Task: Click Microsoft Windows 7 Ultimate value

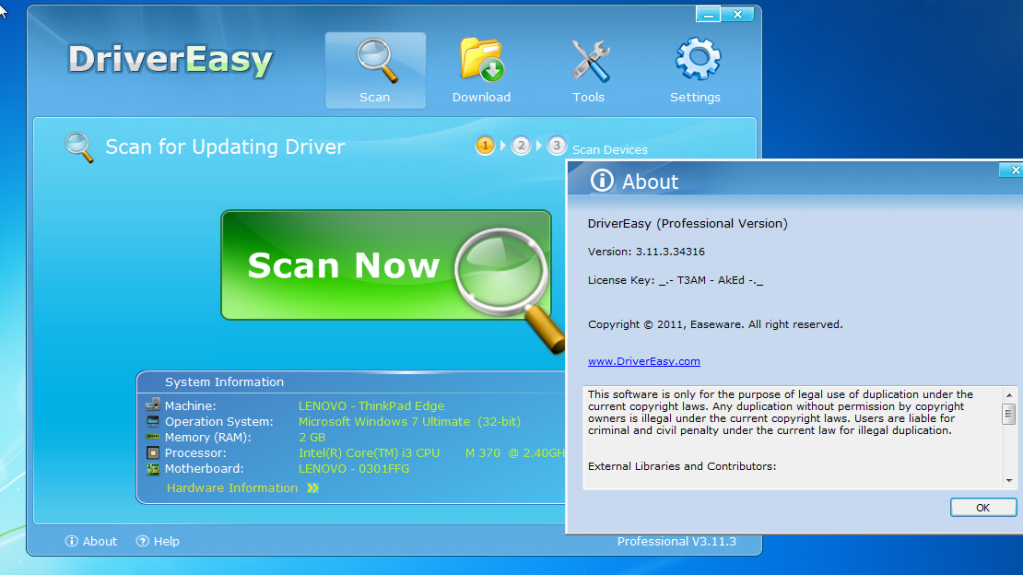Action: (x=410, y=422)
